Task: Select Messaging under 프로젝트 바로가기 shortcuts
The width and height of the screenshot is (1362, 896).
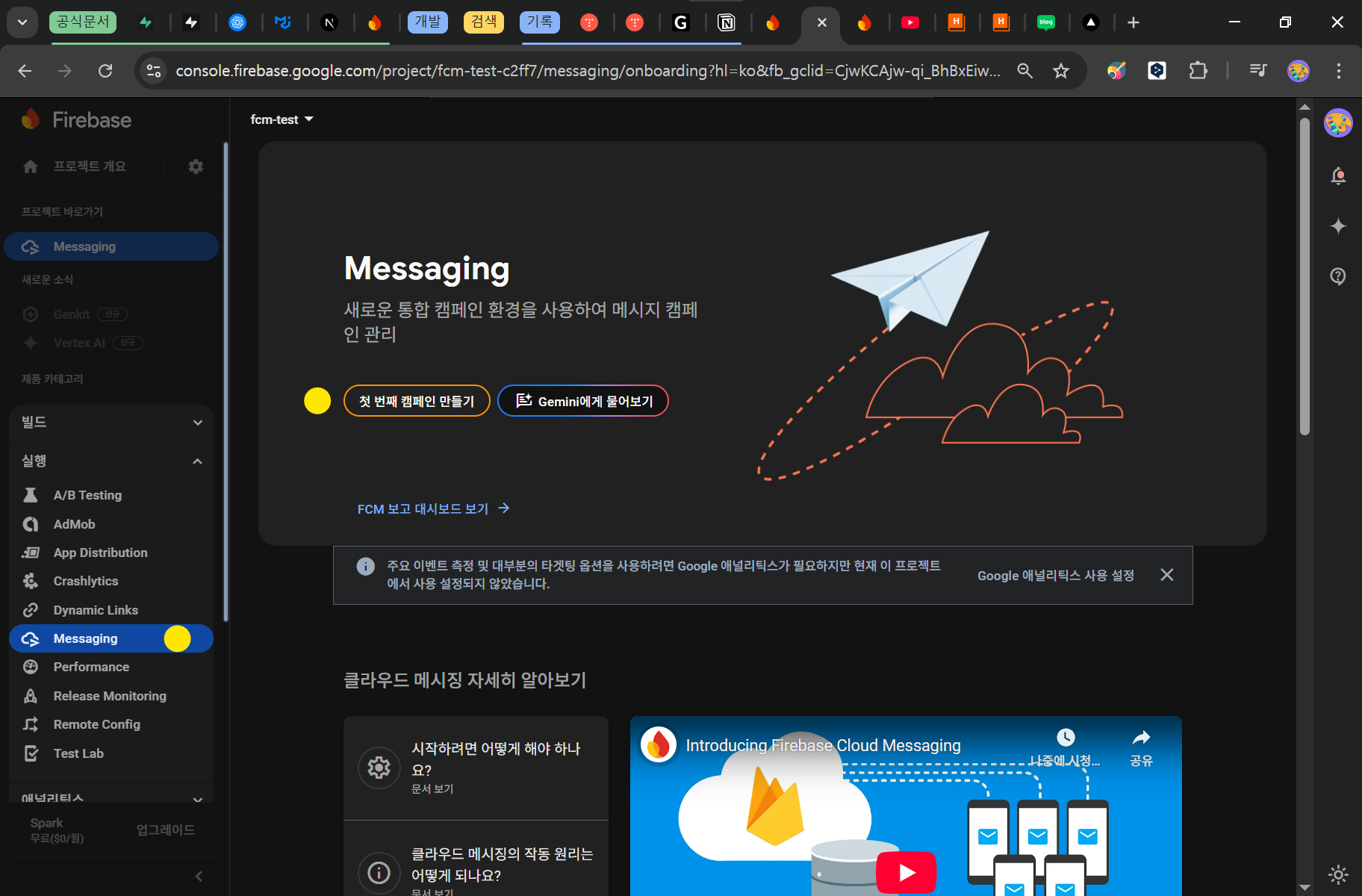Action: tap(111, 246)
